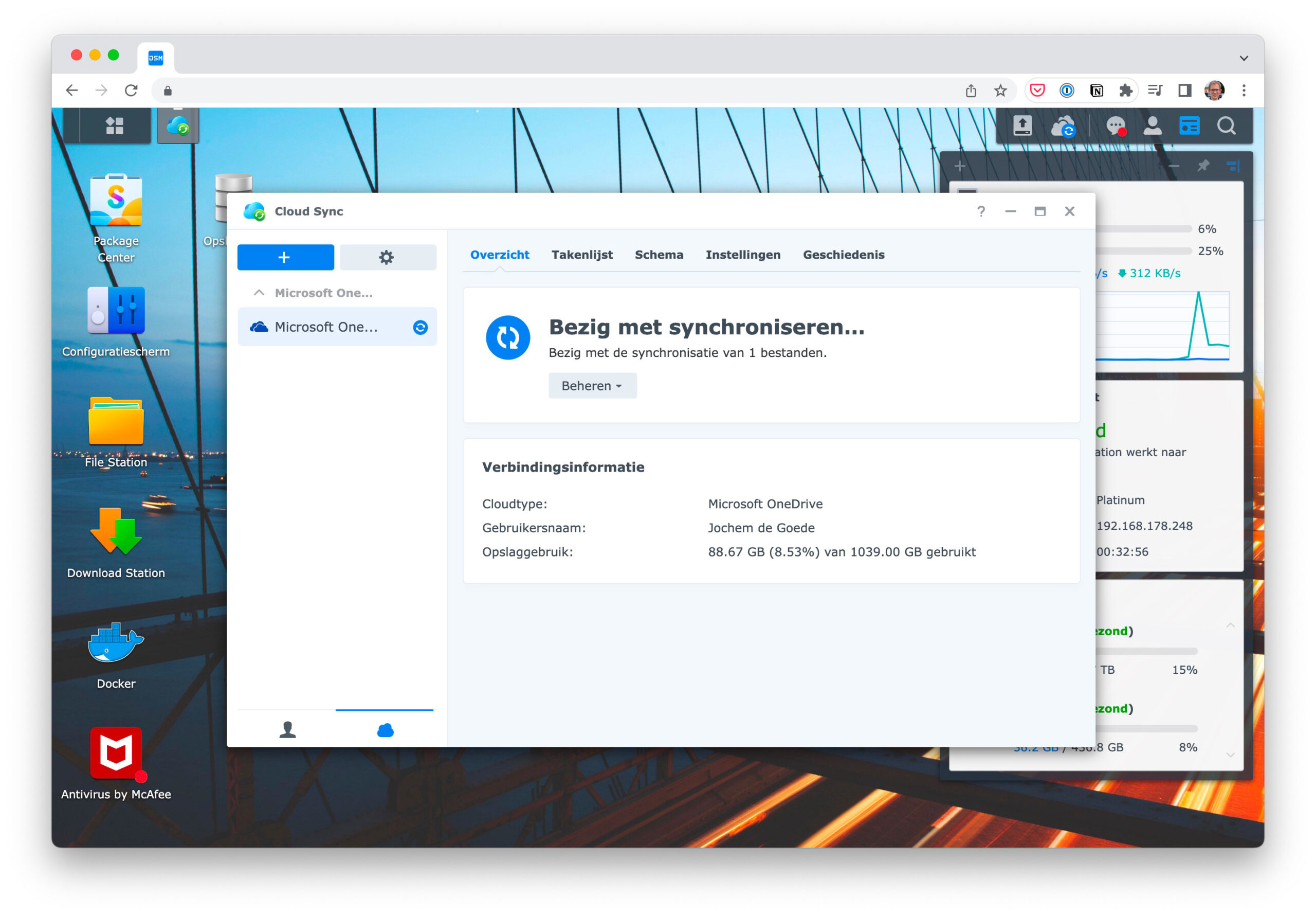Click the 25% resource usage bar
The height and width of the screenshot is (916, 1316).
[x=1143, y=251]
